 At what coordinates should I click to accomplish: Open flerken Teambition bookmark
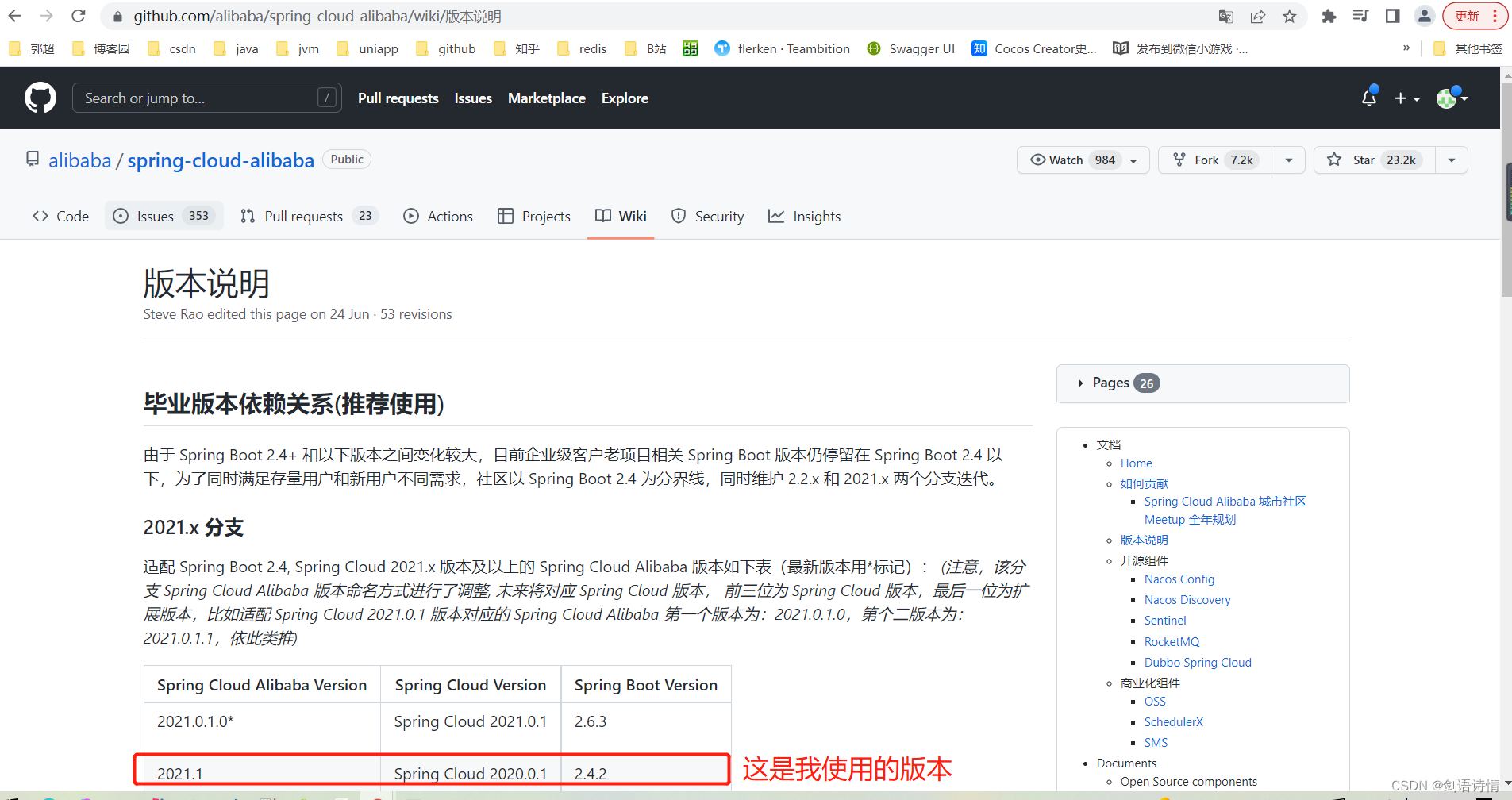coord(782,48)
